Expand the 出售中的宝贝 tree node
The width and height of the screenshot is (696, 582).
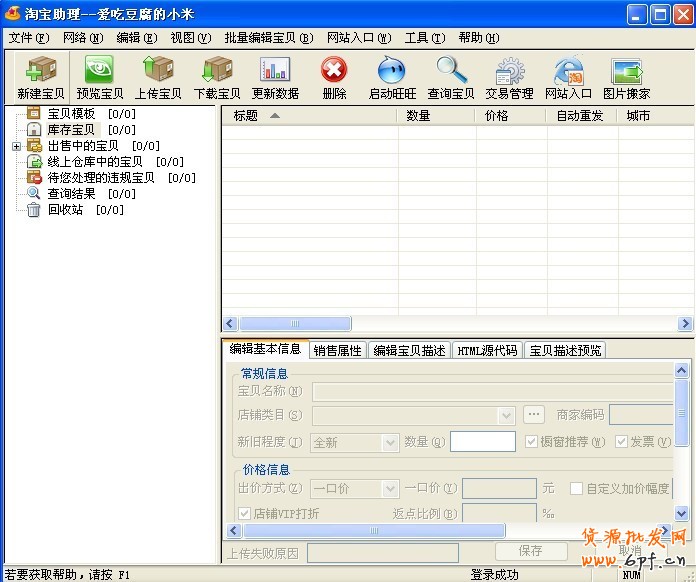[16, 146]
